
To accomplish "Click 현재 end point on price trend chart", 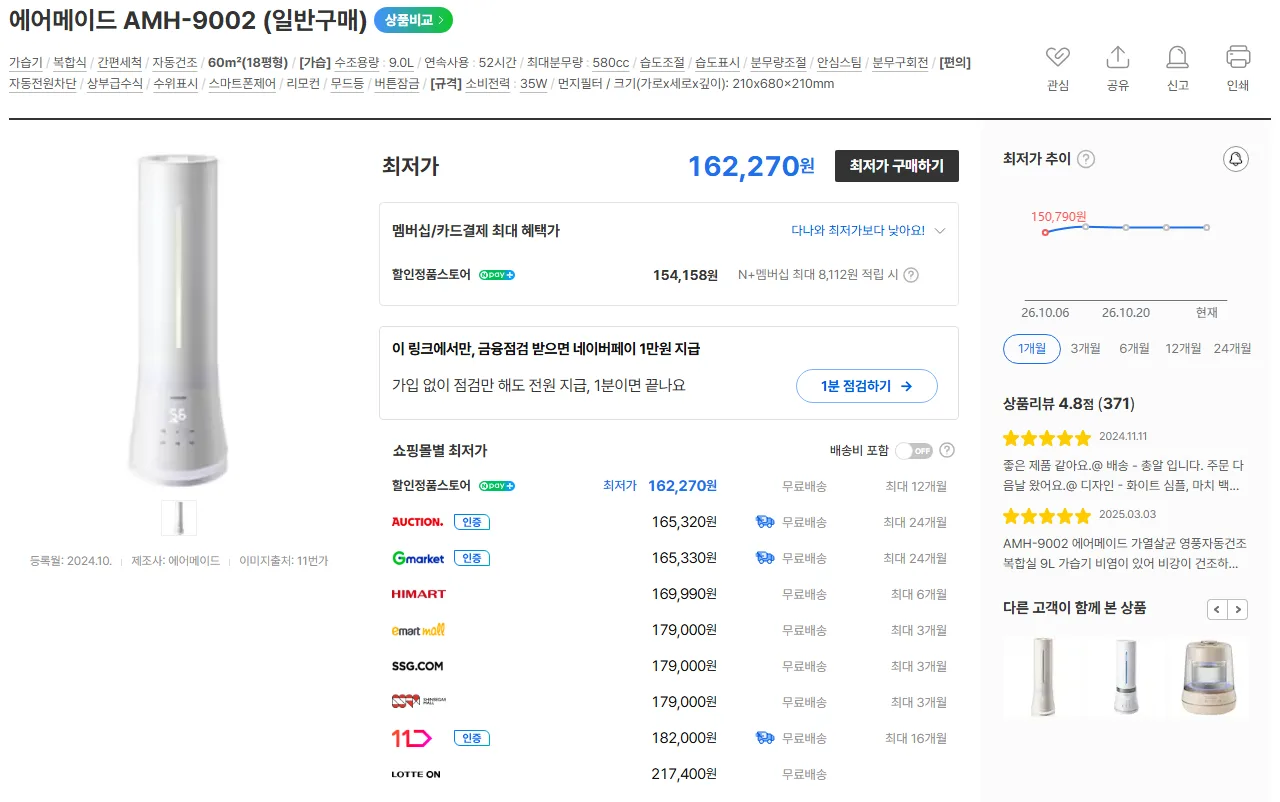I will click(1207, 228).
